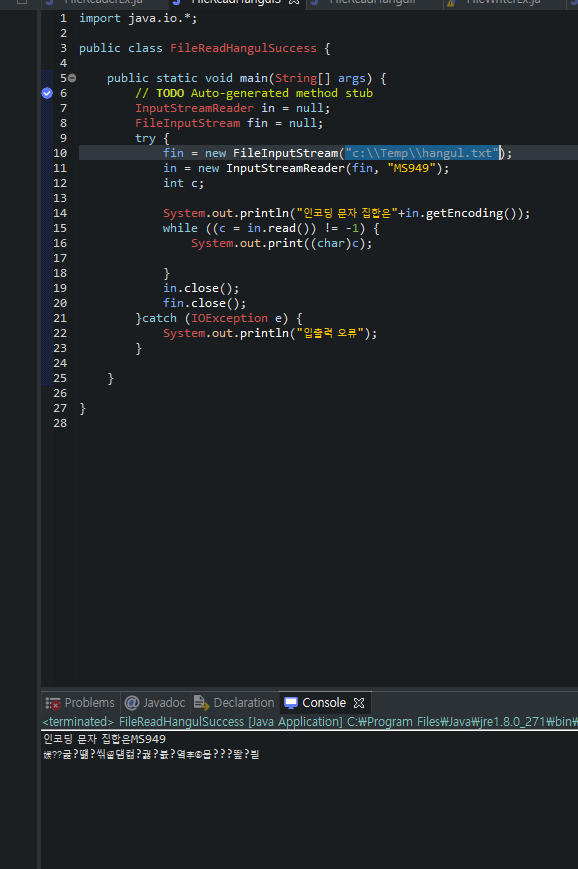Switch to the FileWriterEx.java editor tab
The image size is (578, 869).
503,2
